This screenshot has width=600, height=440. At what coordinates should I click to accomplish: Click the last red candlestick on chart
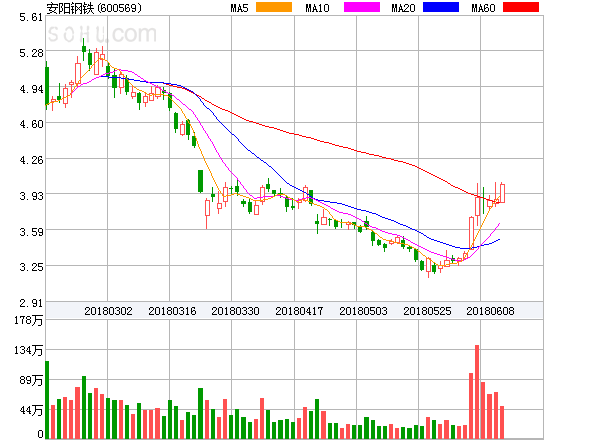click(x=502, y=193)
